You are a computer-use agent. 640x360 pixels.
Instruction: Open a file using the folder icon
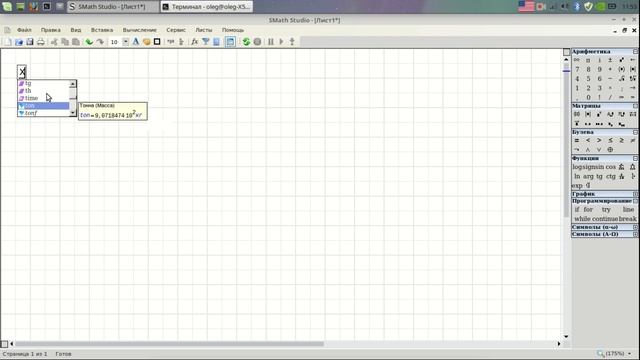19,42
